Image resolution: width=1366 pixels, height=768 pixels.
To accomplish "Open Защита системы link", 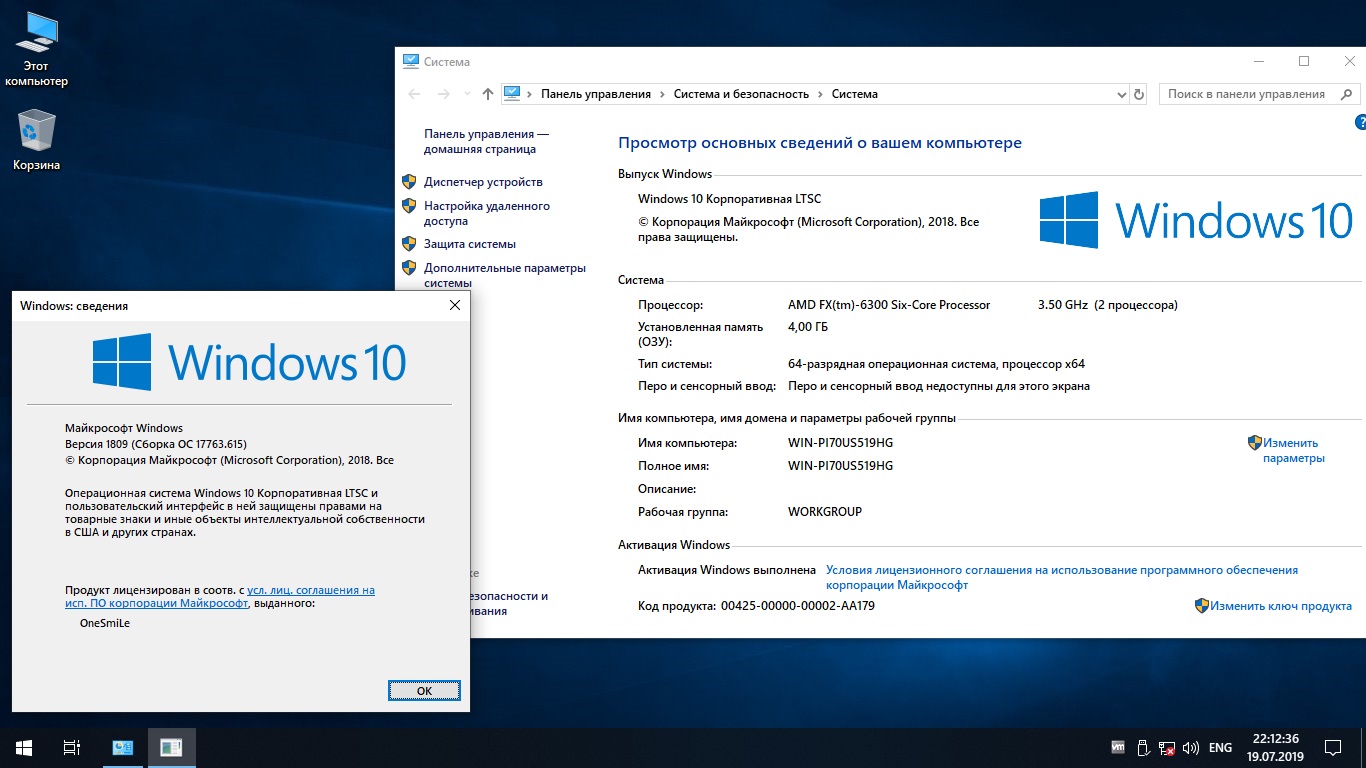I will point(470,244).
